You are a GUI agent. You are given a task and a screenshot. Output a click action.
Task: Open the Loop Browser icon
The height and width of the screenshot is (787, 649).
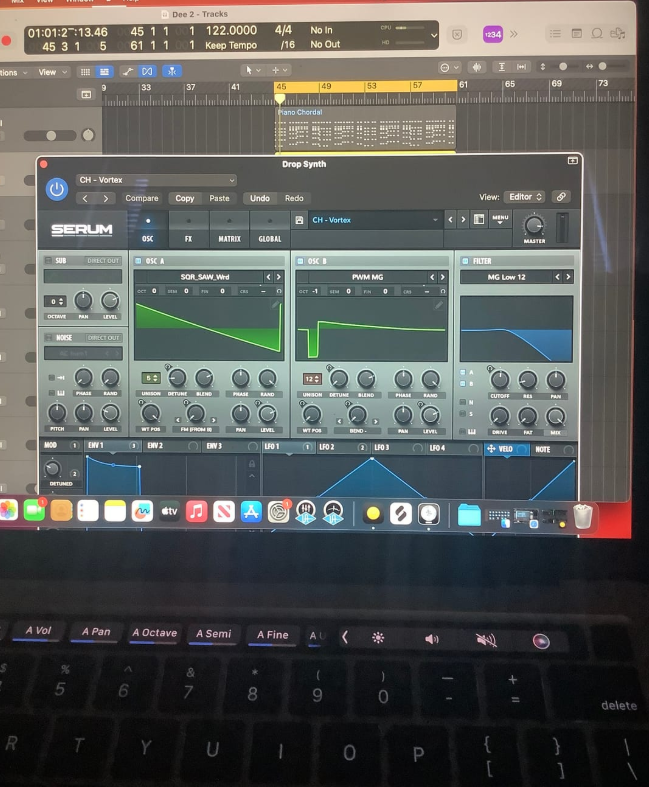tap(597, 34)
